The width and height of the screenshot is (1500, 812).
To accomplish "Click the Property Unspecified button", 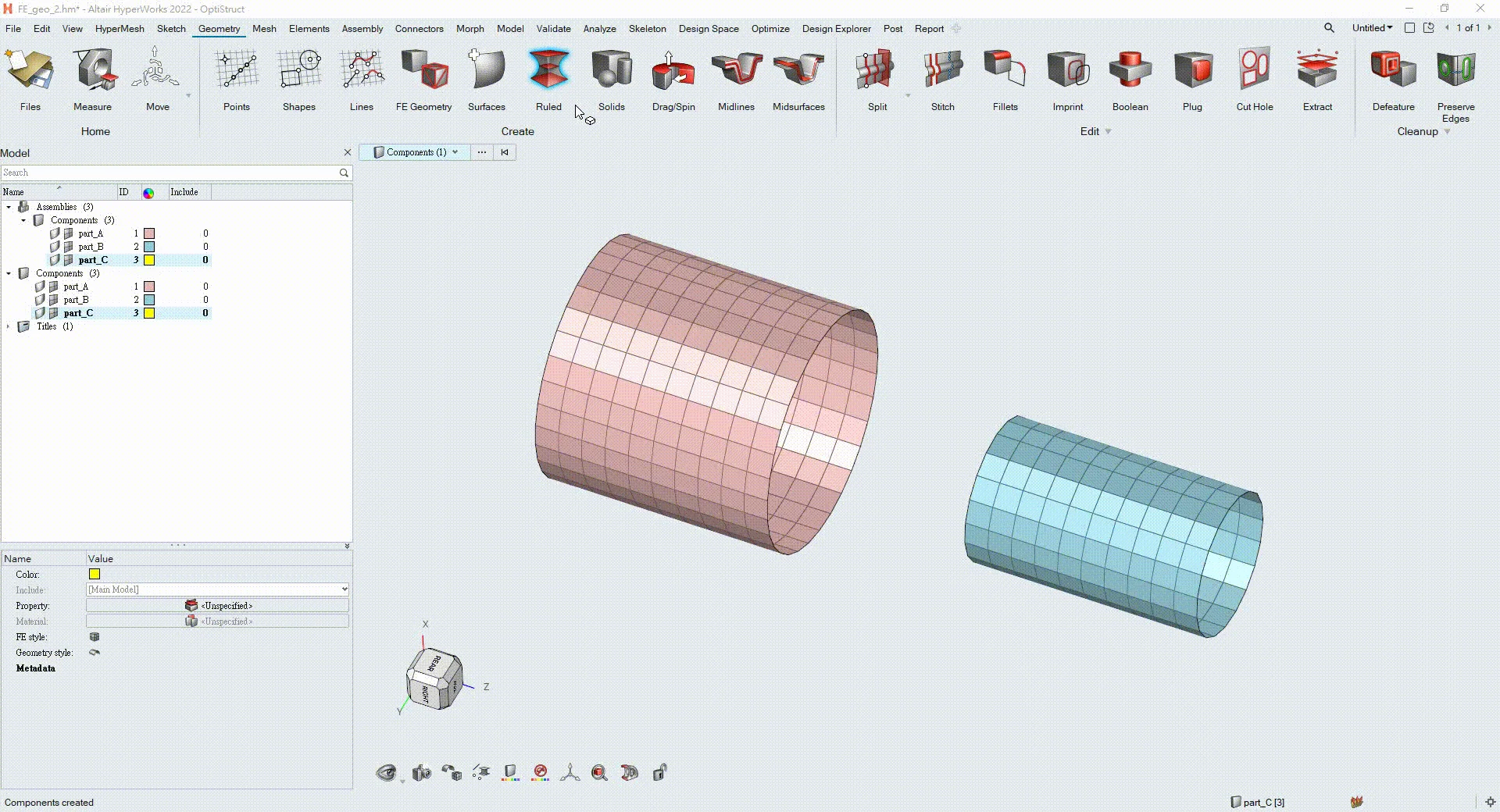I will [217, 606].
